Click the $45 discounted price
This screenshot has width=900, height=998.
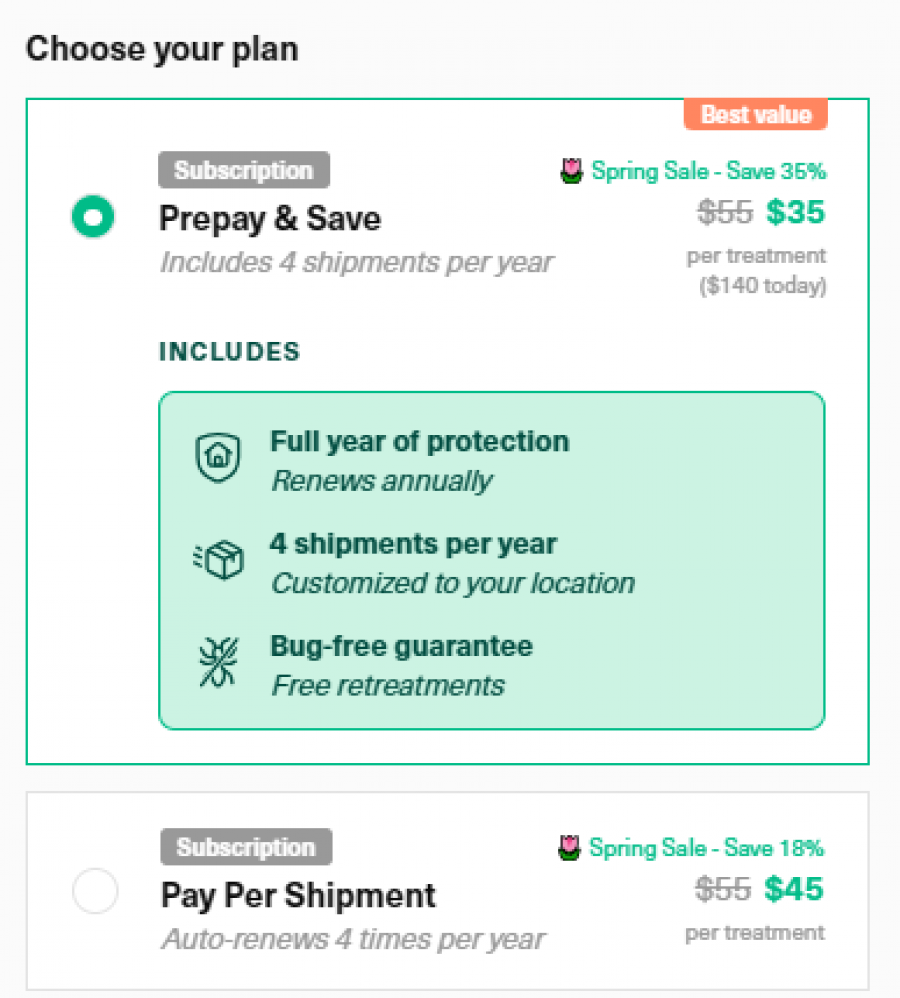point(794,889)
